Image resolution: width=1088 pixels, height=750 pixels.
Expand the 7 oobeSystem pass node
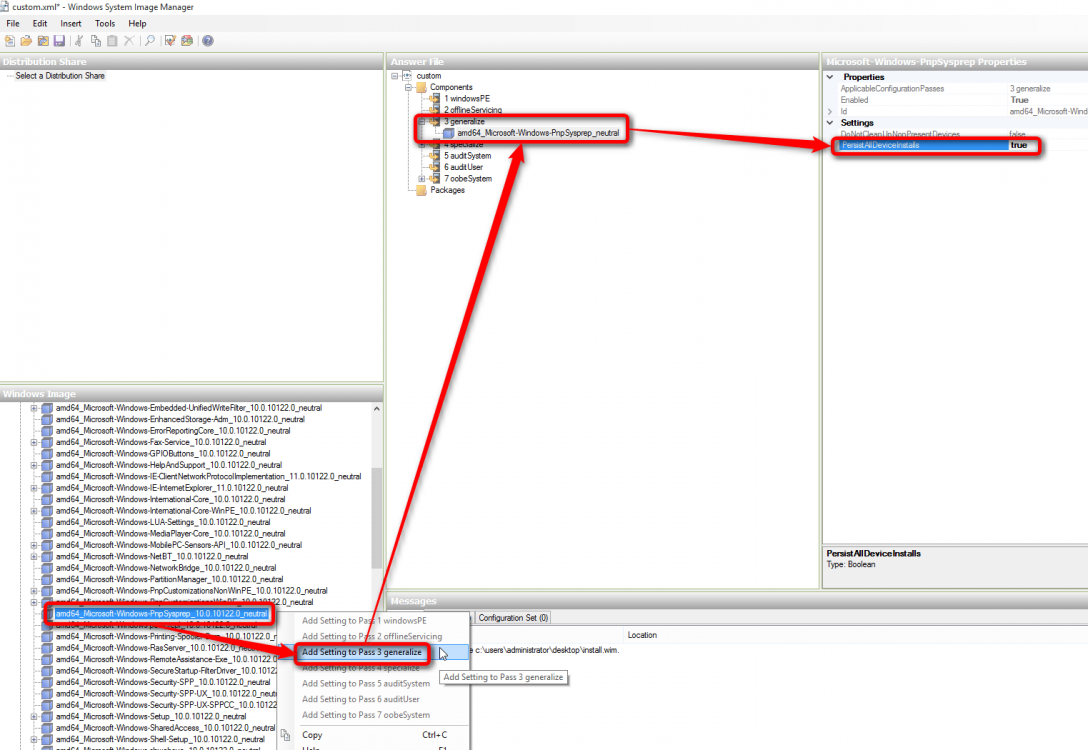(422, 179)
